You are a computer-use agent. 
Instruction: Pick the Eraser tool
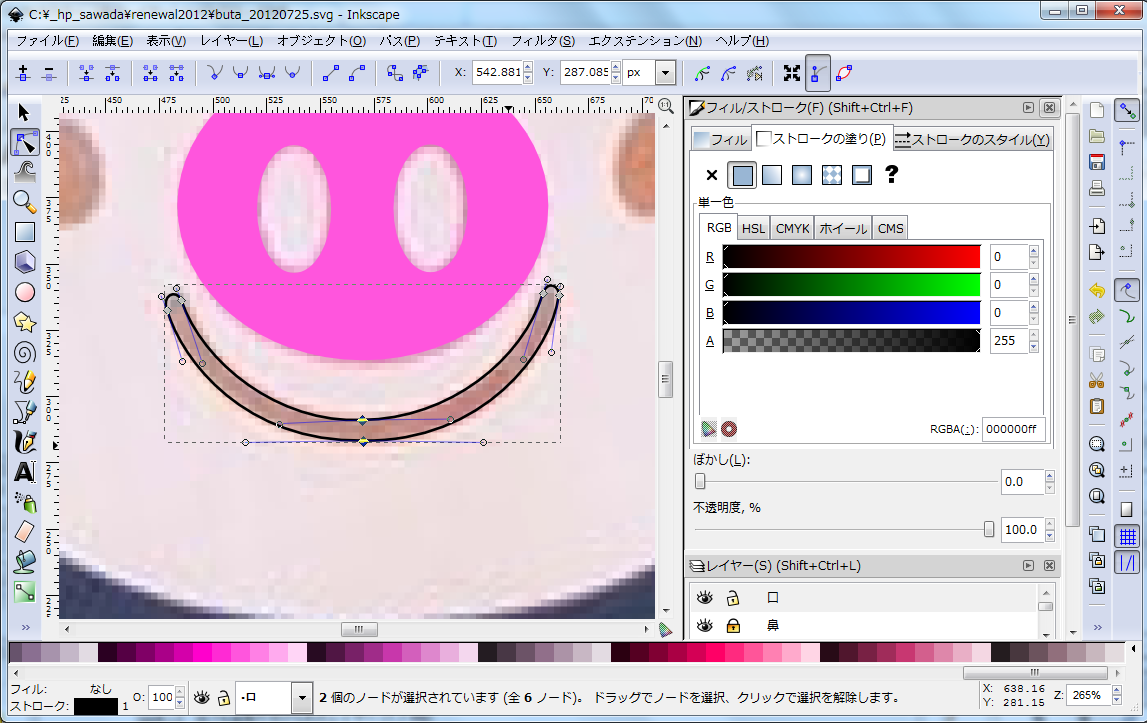pyautogui.click(x=24, y=532)
